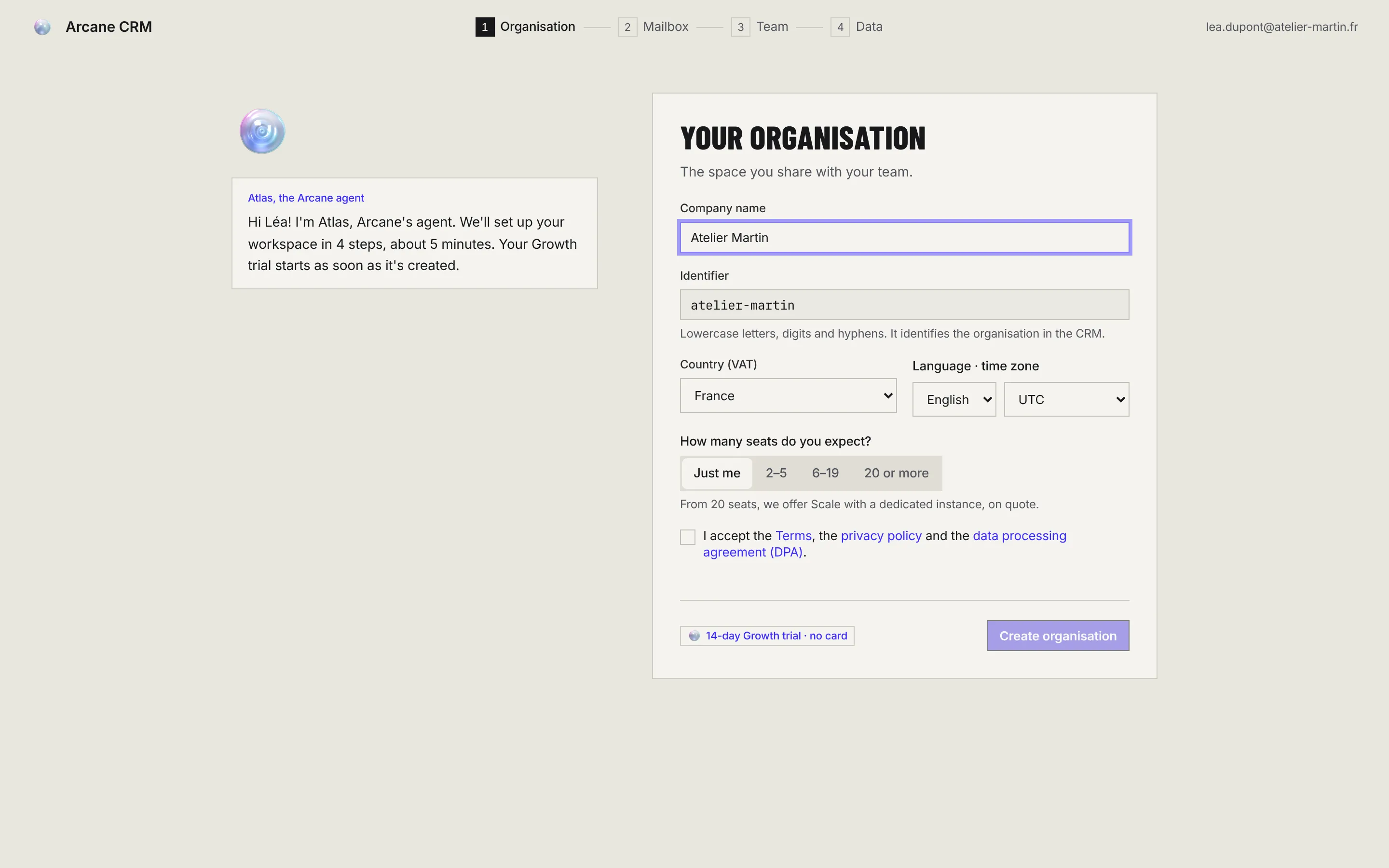Viewport: 1389px width, 868px height.
Task: Choose the '6–19' seats option
Action: 825,473
